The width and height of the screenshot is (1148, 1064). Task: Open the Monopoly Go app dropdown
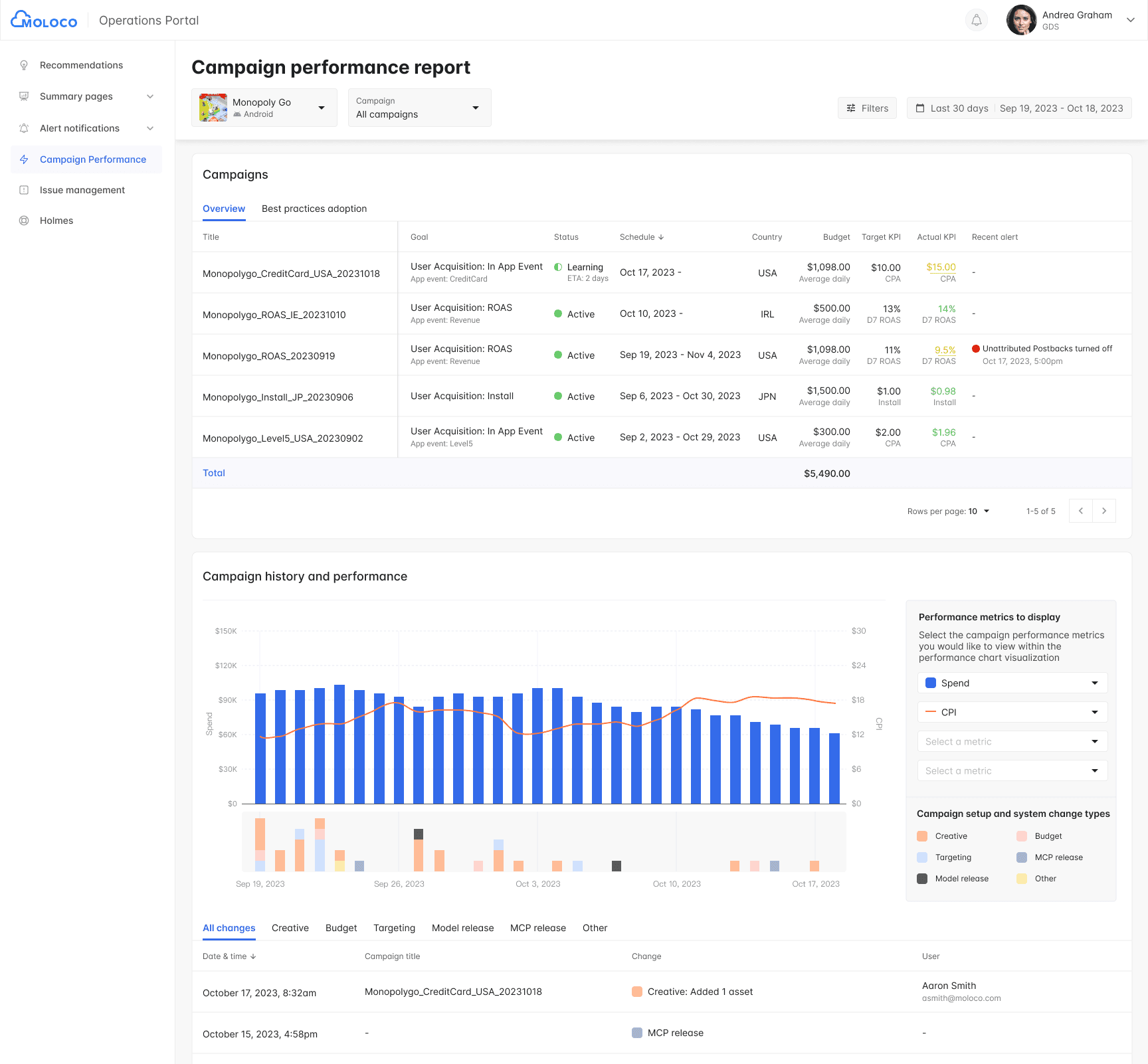[x=264, y=108]
